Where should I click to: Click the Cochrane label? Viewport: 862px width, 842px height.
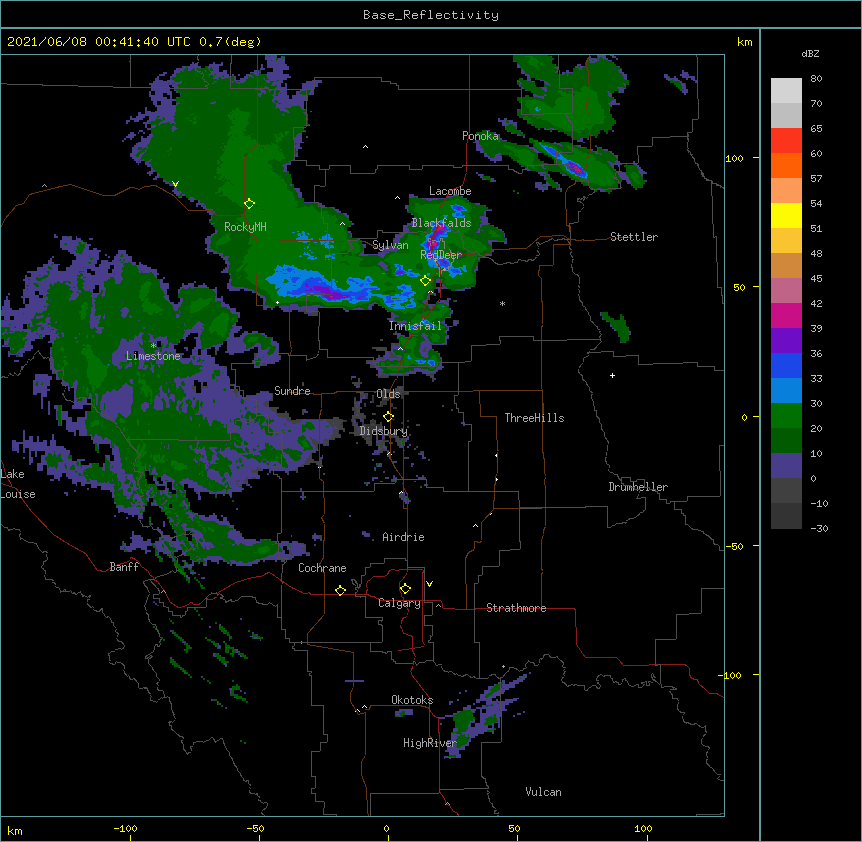tap(322, 568)
